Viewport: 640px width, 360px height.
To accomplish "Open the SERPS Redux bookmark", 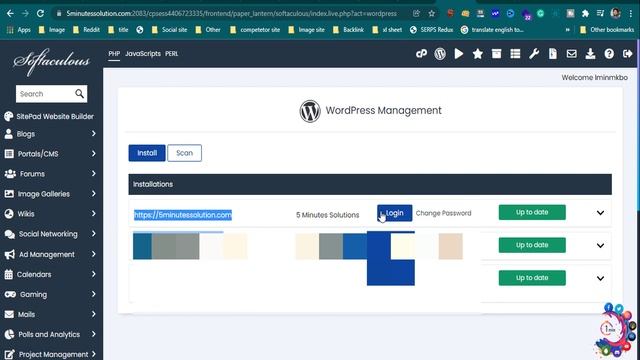I will (x=432, y=30).
